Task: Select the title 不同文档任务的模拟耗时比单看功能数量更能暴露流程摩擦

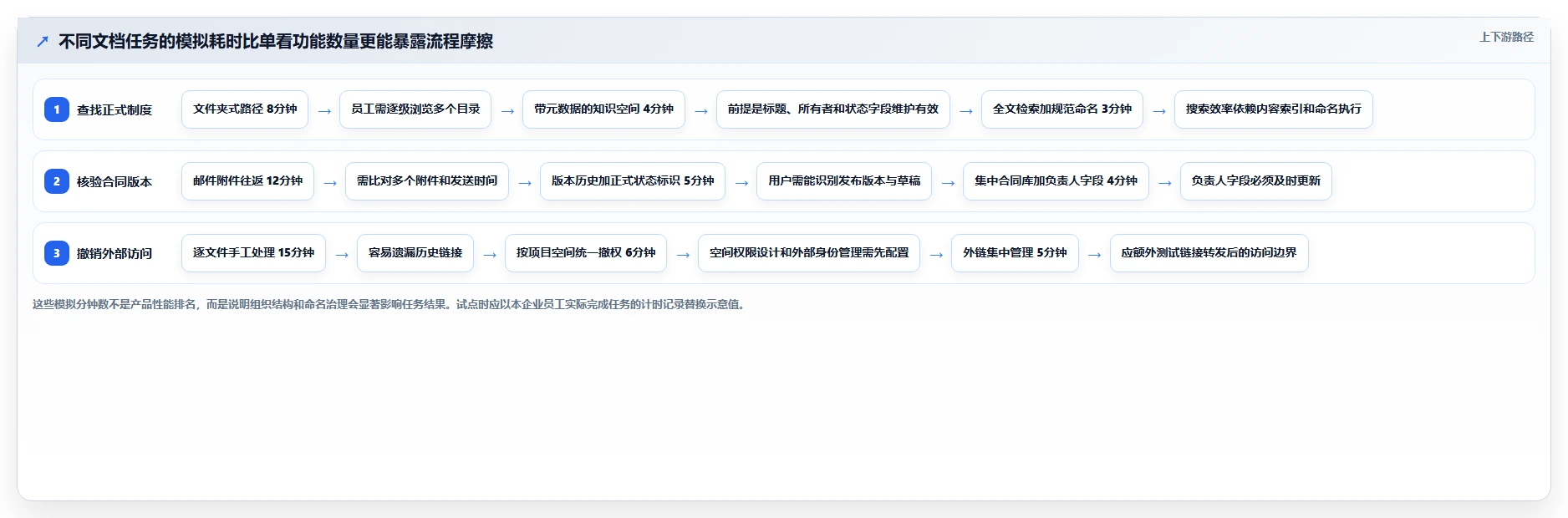Action: point(276,41)
